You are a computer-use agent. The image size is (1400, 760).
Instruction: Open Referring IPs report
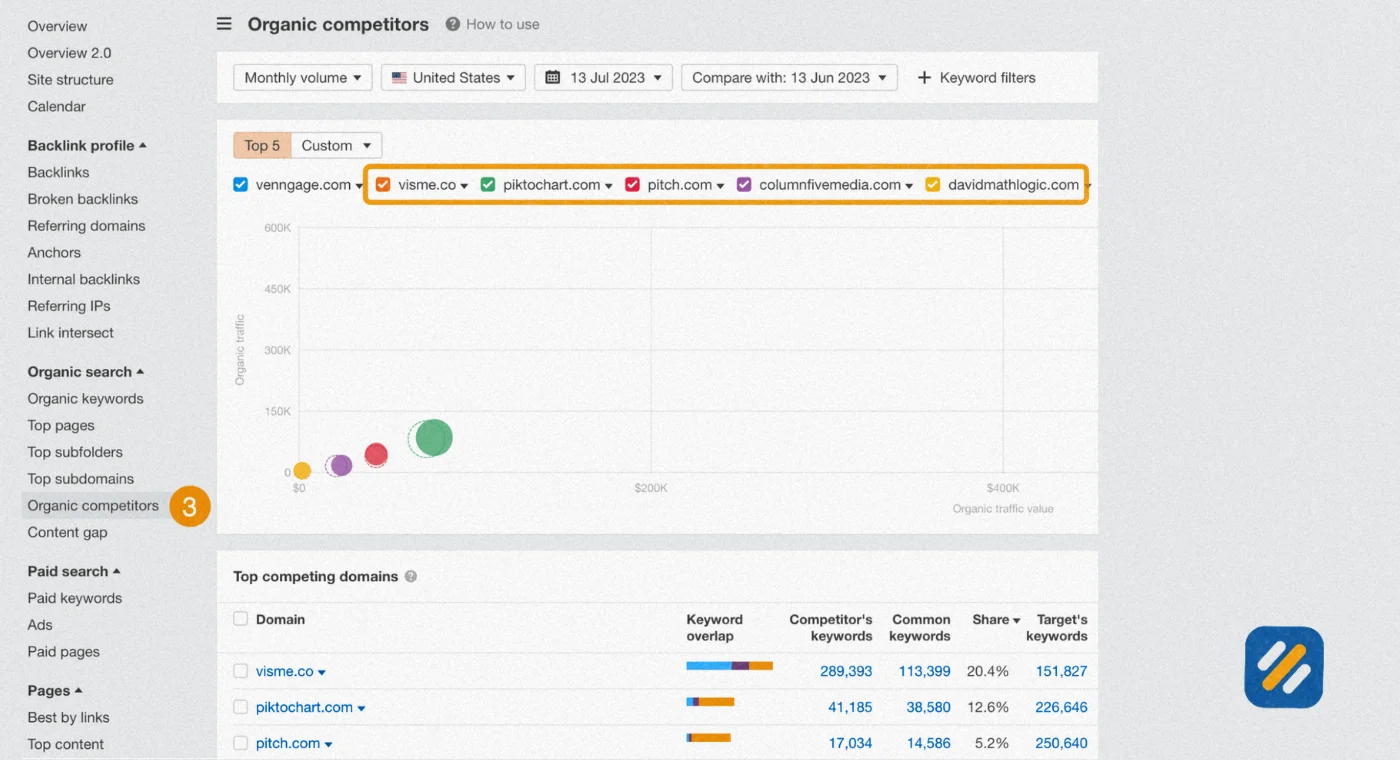tap(69, 306)
